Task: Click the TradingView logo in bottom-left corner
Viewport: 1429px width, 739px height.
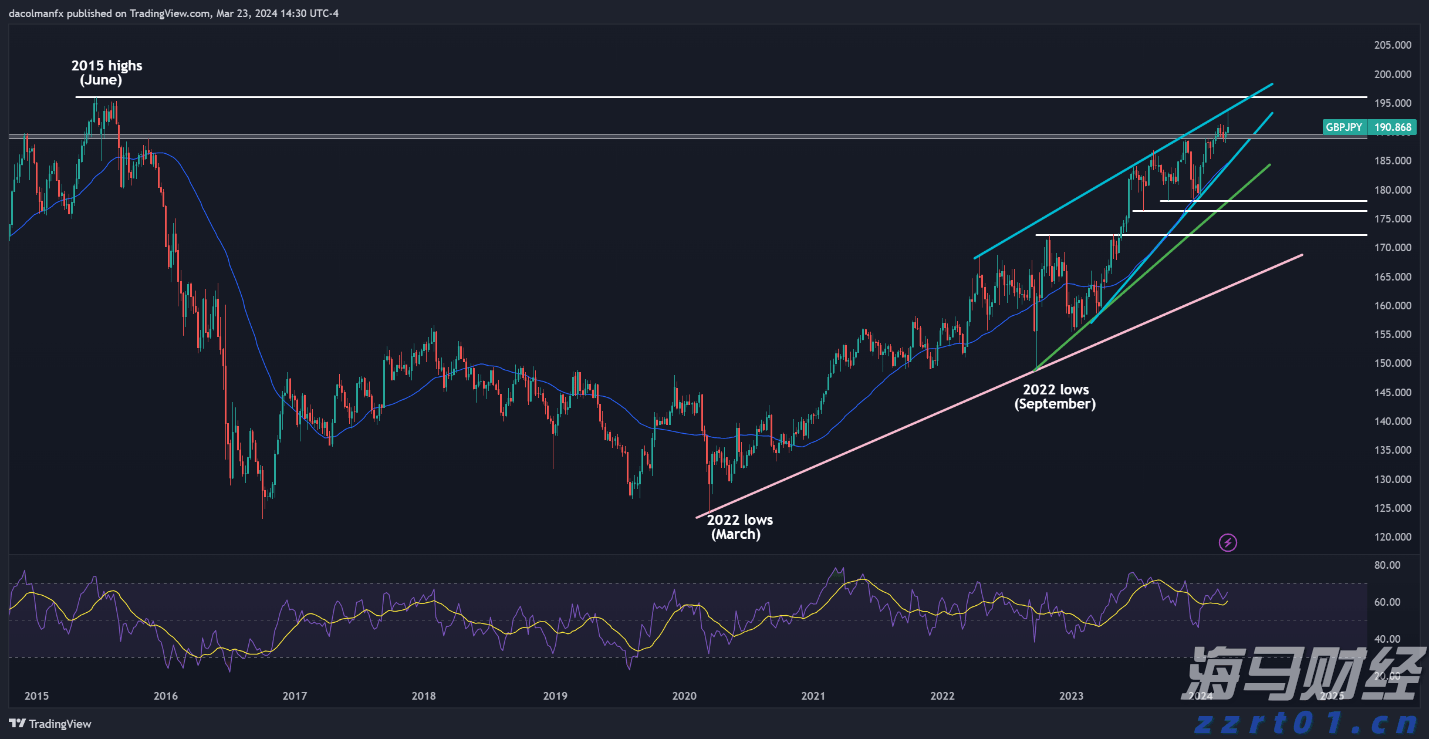Action: click(x=50, y=724)
